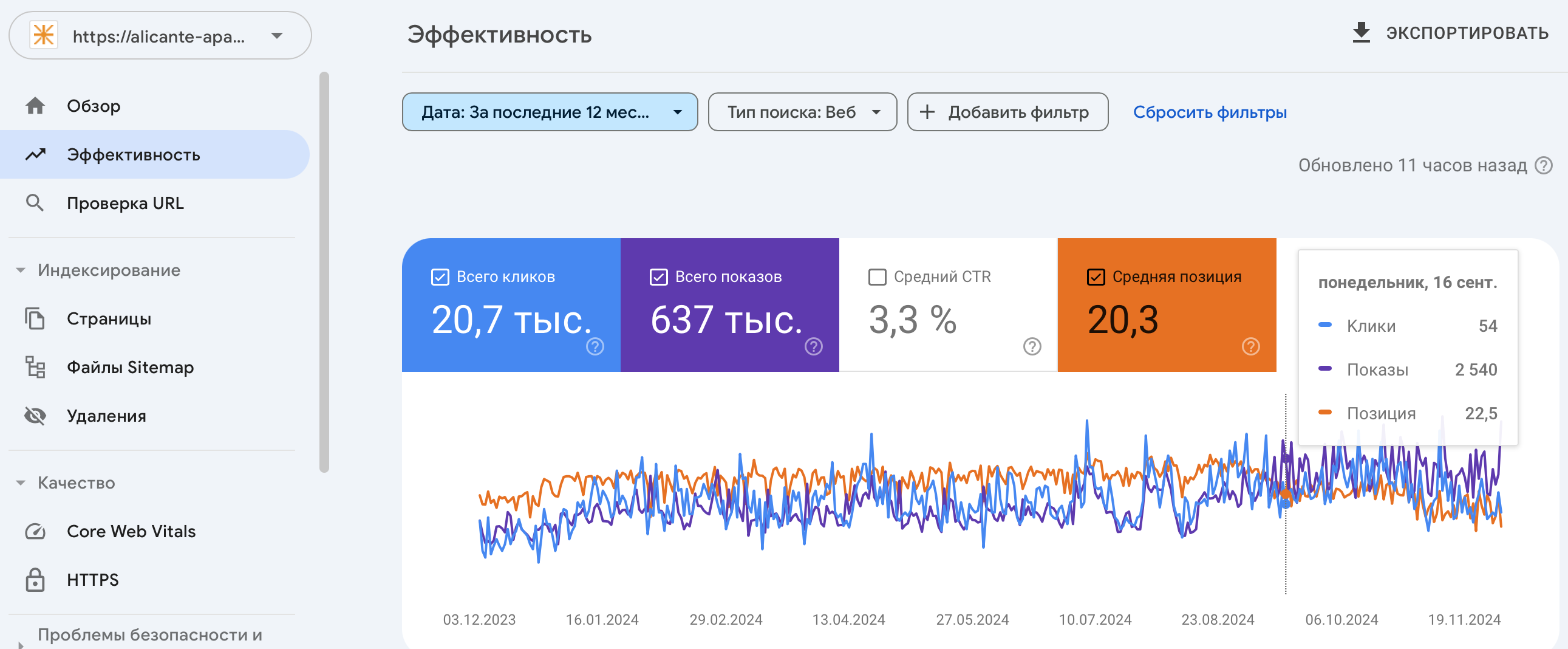This screenshot has height=649, width=1568.
Task: Click the 2 540 impressions tooltip value
Action: click(x=1476, y=369)
